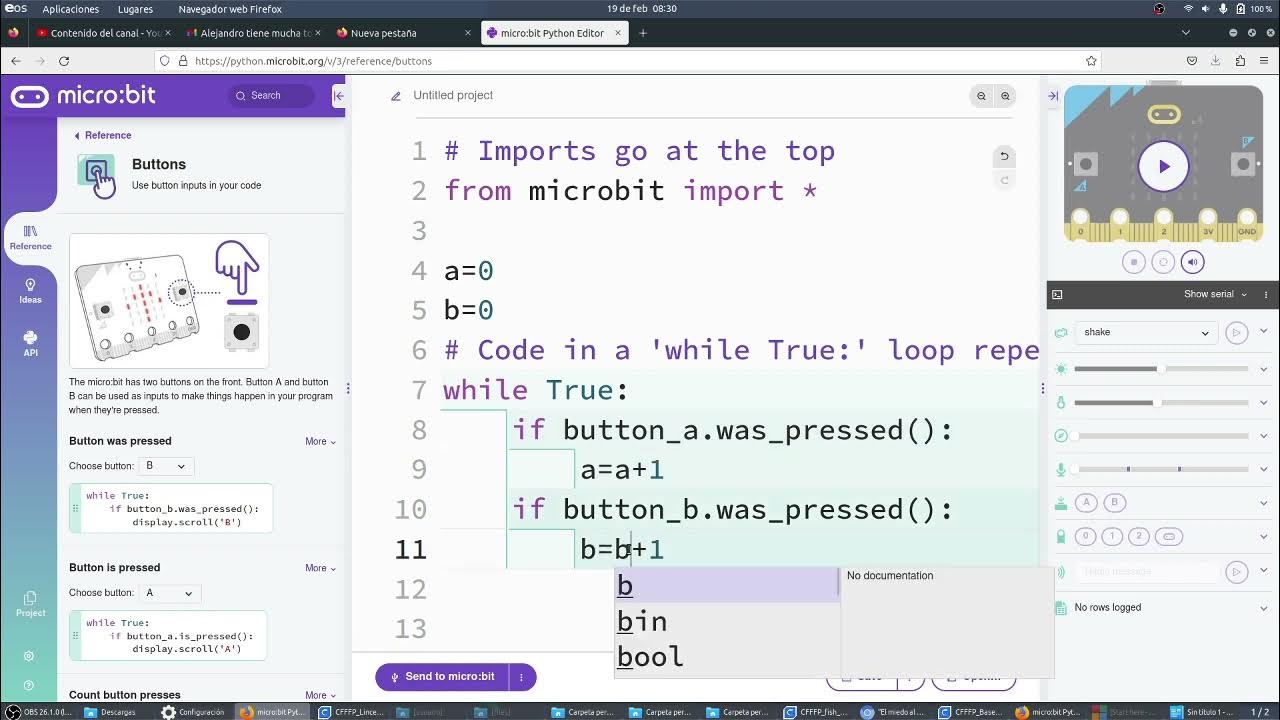Open the help question mark icon

29,686
